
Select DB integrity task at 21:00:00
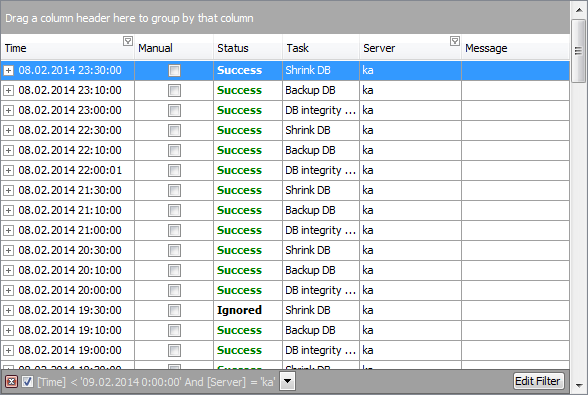[x=321, y=230]
